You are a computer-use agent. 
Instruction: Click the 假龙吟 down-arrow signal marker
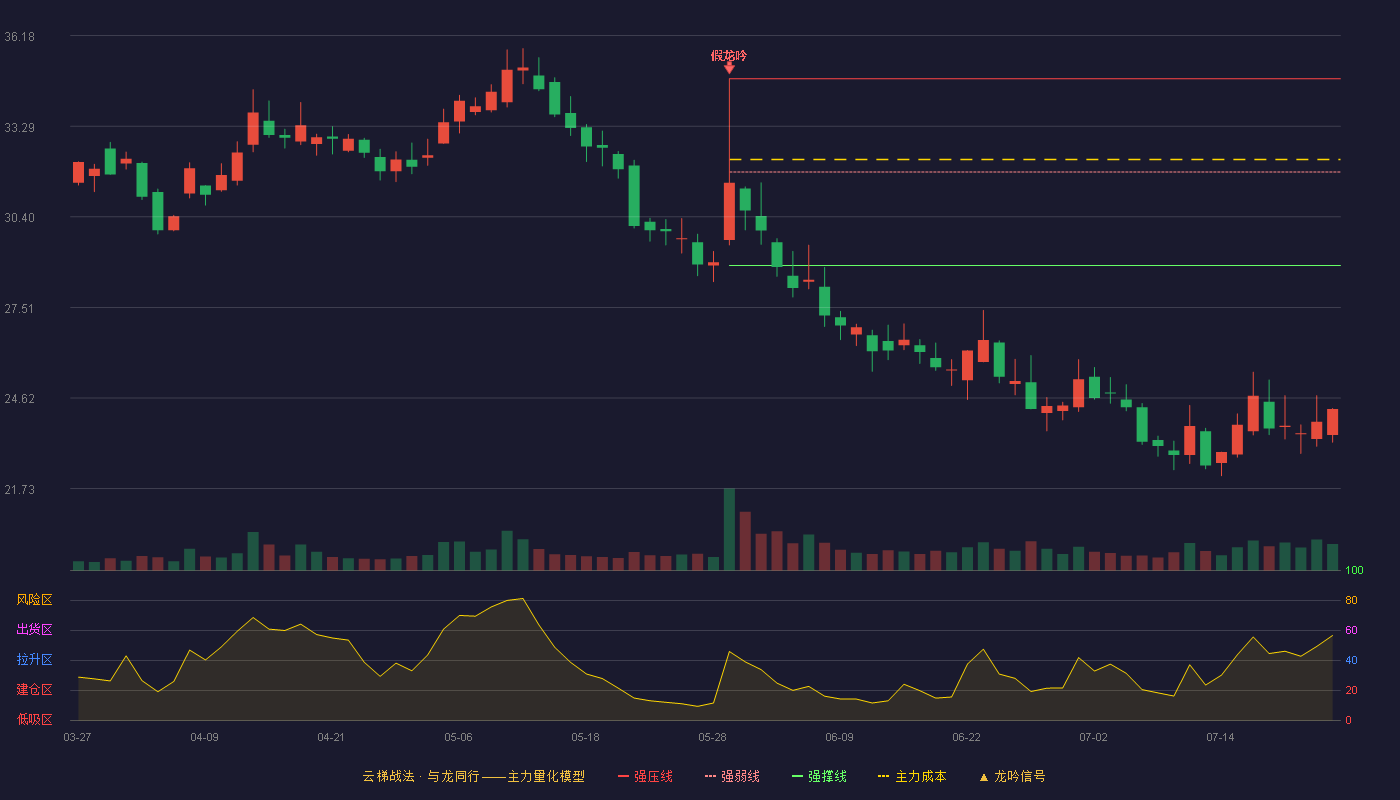pos(729,67)
